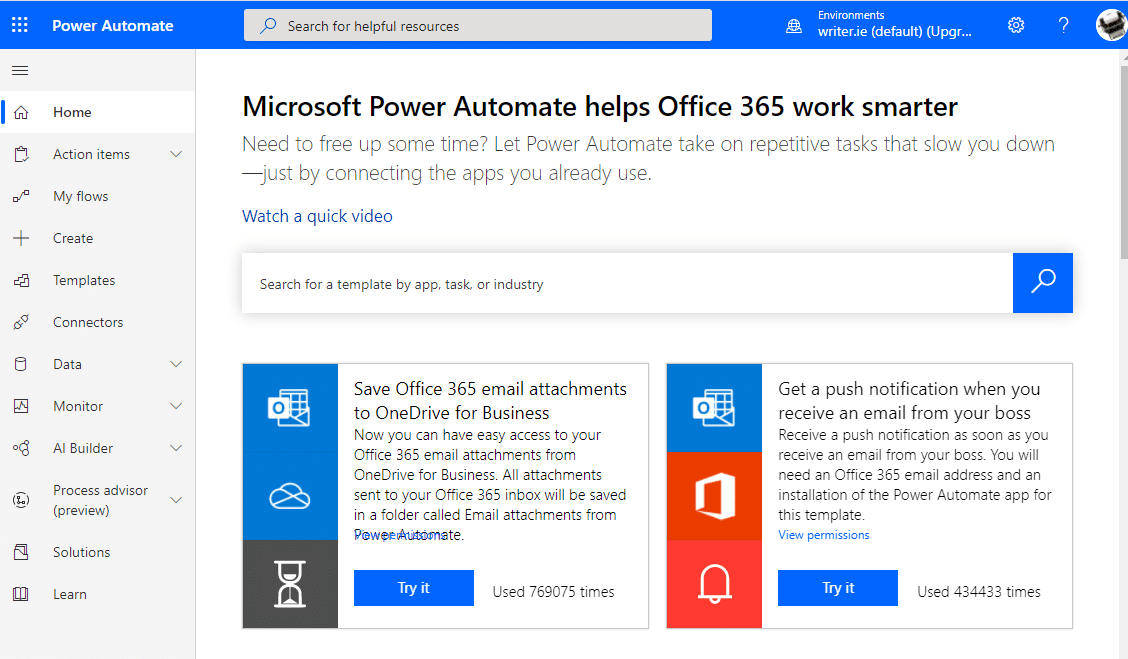
Task: Click Try it for push notification template
Action: (x=838, y=588)
